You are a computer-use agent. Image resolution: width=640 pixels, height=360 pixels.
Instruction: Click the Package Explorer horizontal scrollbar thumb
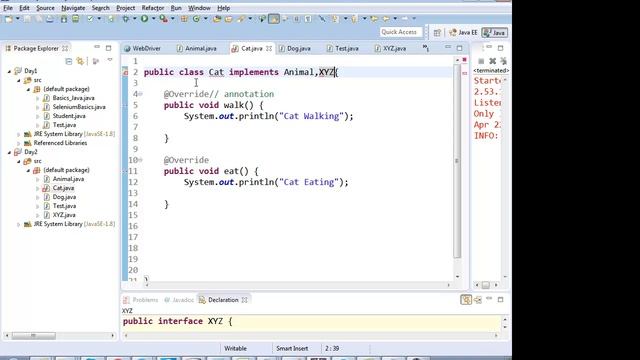(33, 336)
